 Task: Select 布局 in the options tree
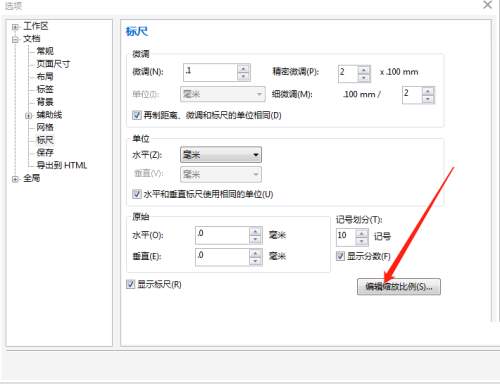[45, 76]
